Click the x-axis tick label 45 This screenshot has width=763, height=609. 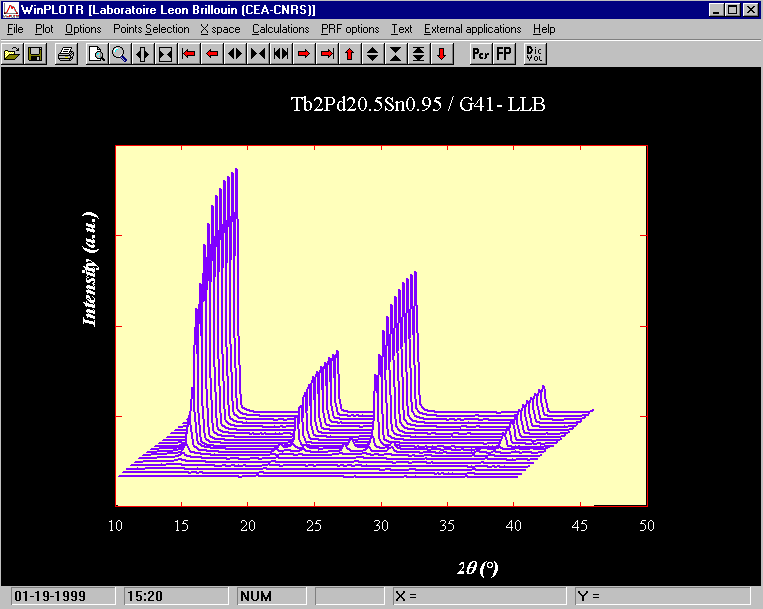580,526
